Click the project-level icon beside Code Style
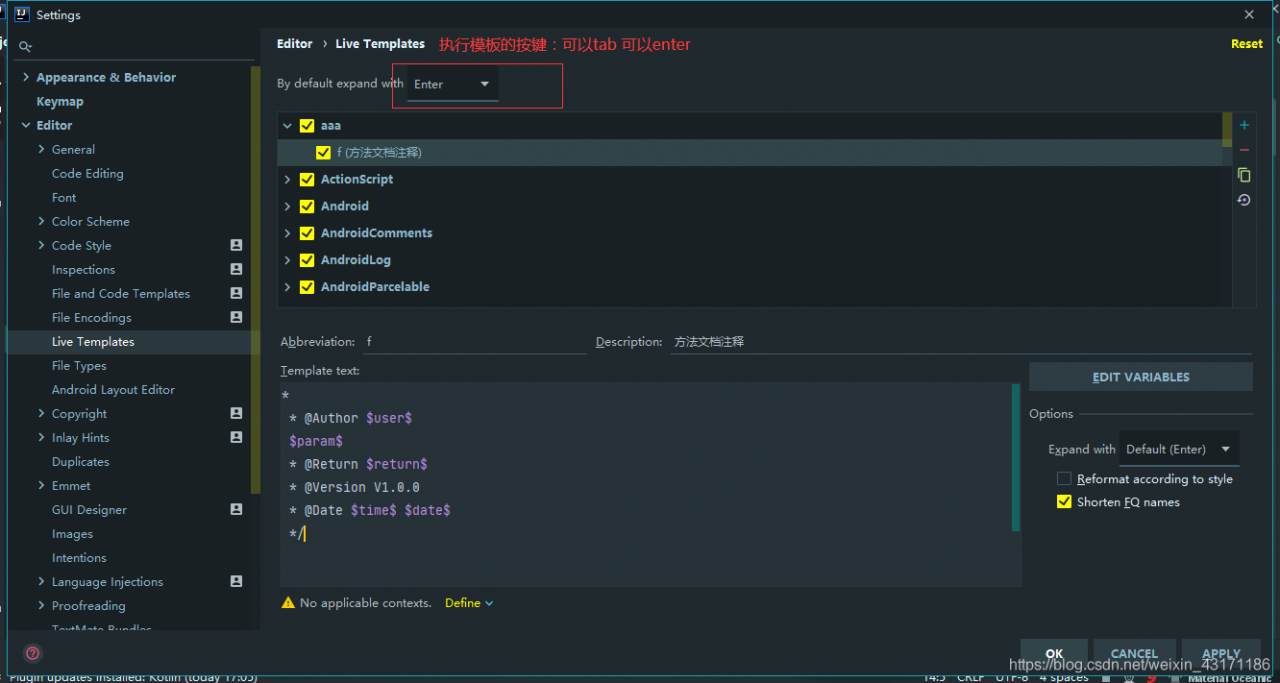 (236, 245)
